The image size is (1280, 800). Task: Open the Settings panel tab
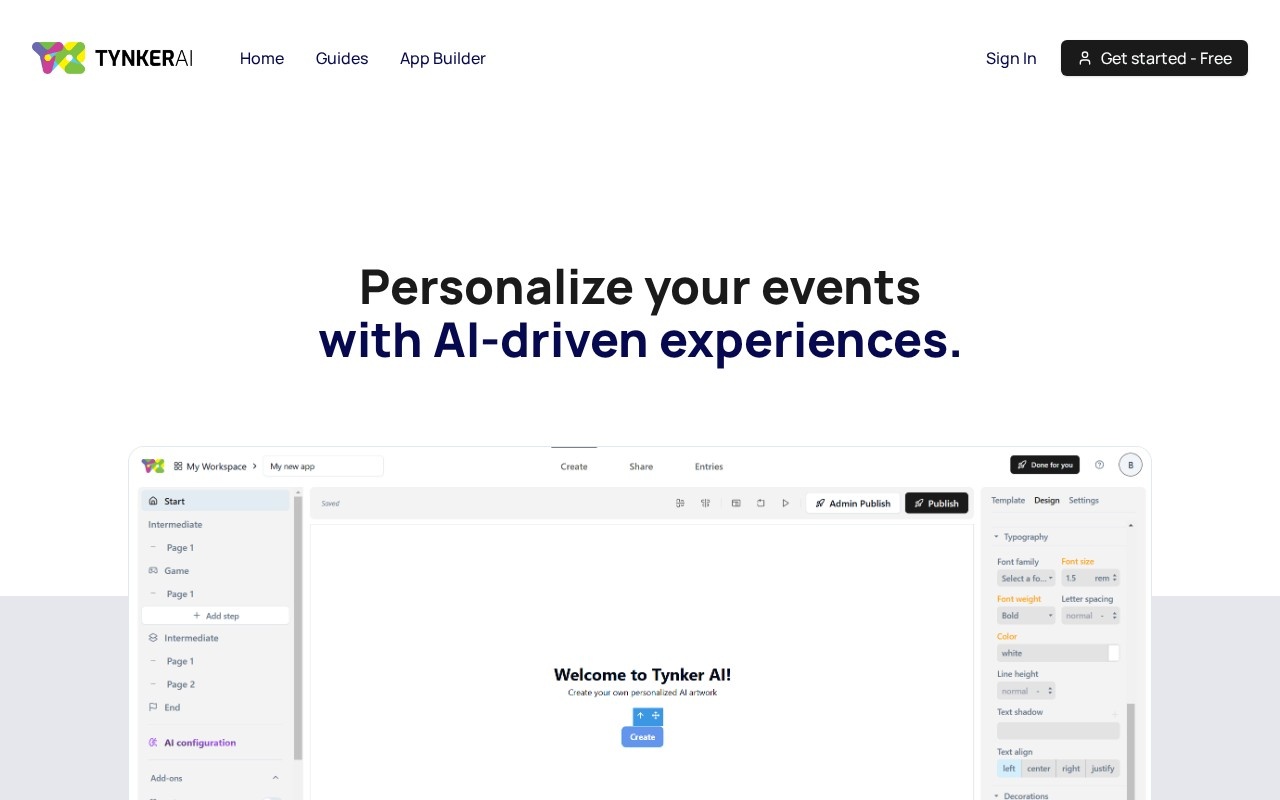pos(1084,500)
